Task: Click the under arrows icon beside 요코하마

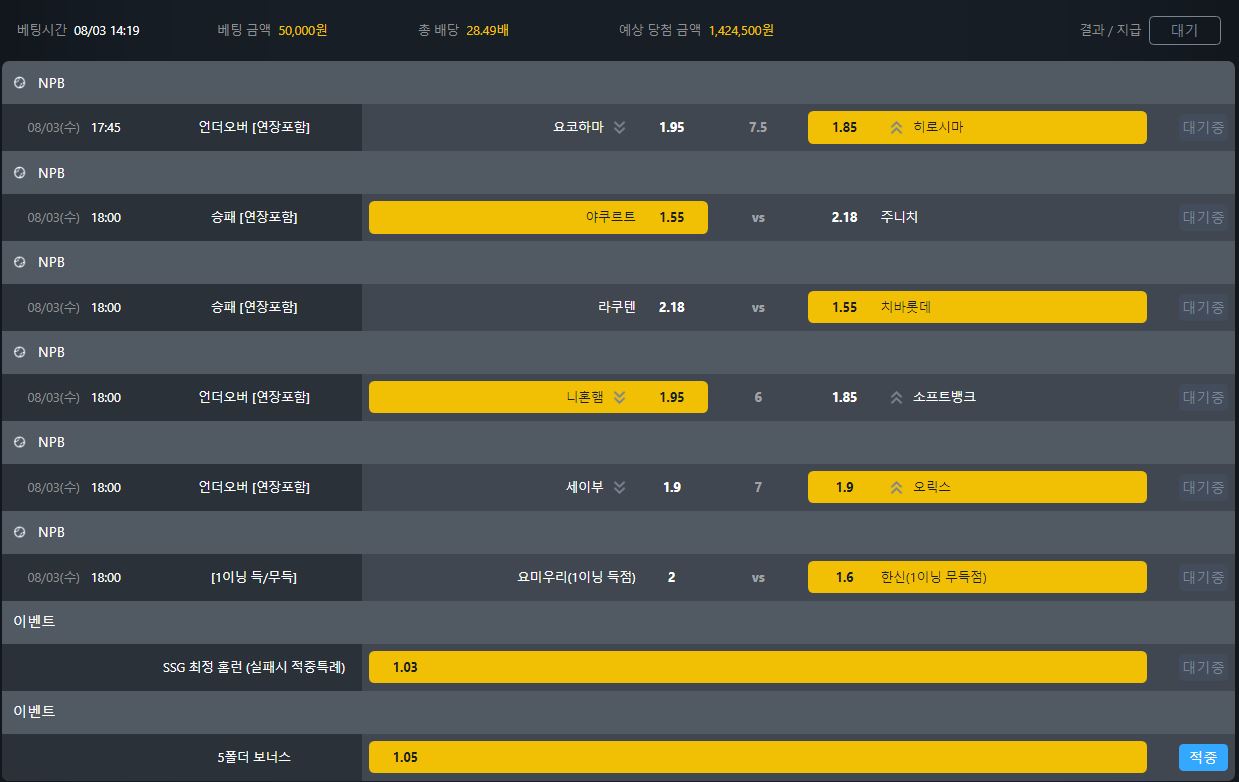Action: coord(619,127)
